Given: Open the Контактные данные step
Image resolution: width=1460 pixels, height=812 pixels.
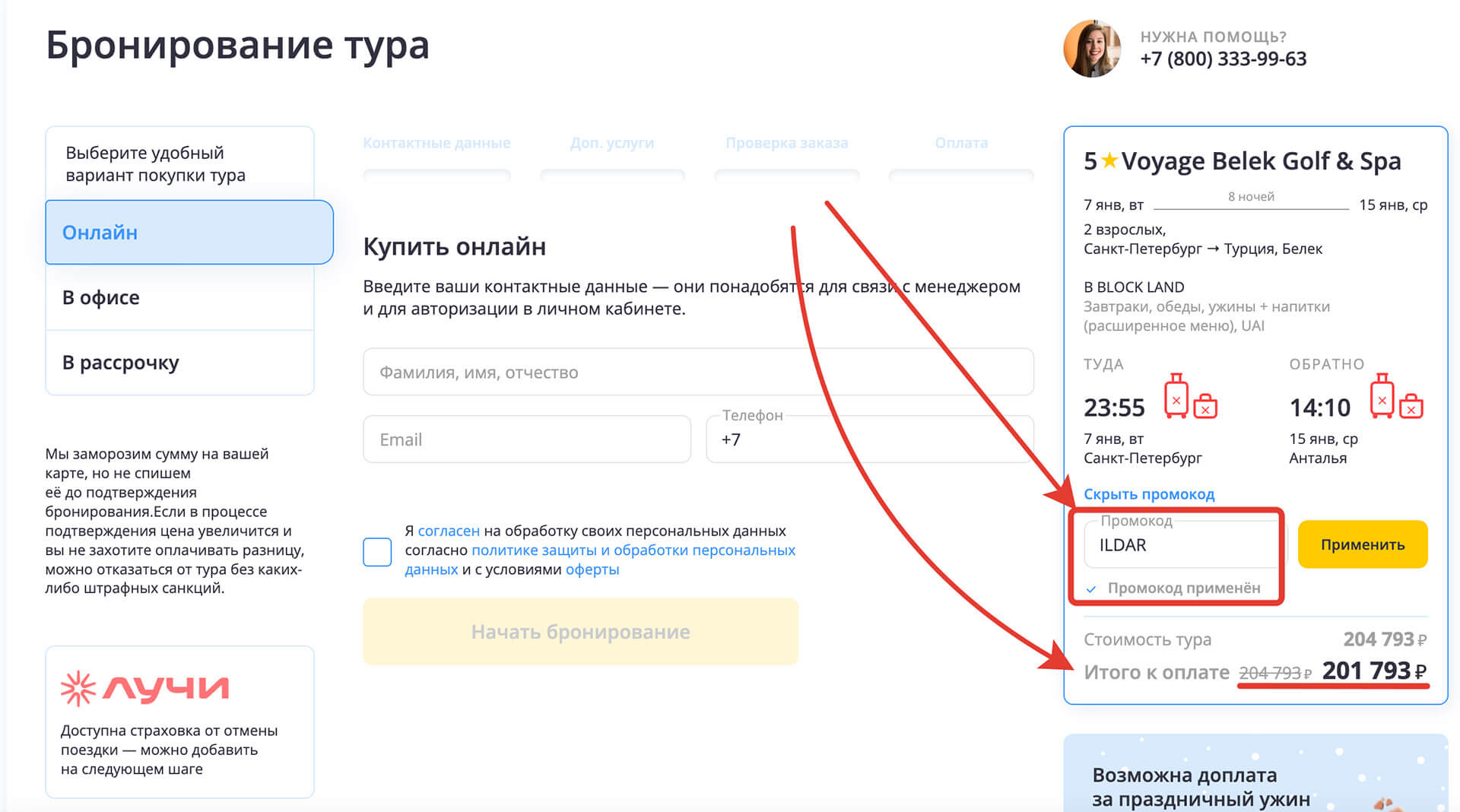Looking at the screenshot, I should tap(436, 142).
